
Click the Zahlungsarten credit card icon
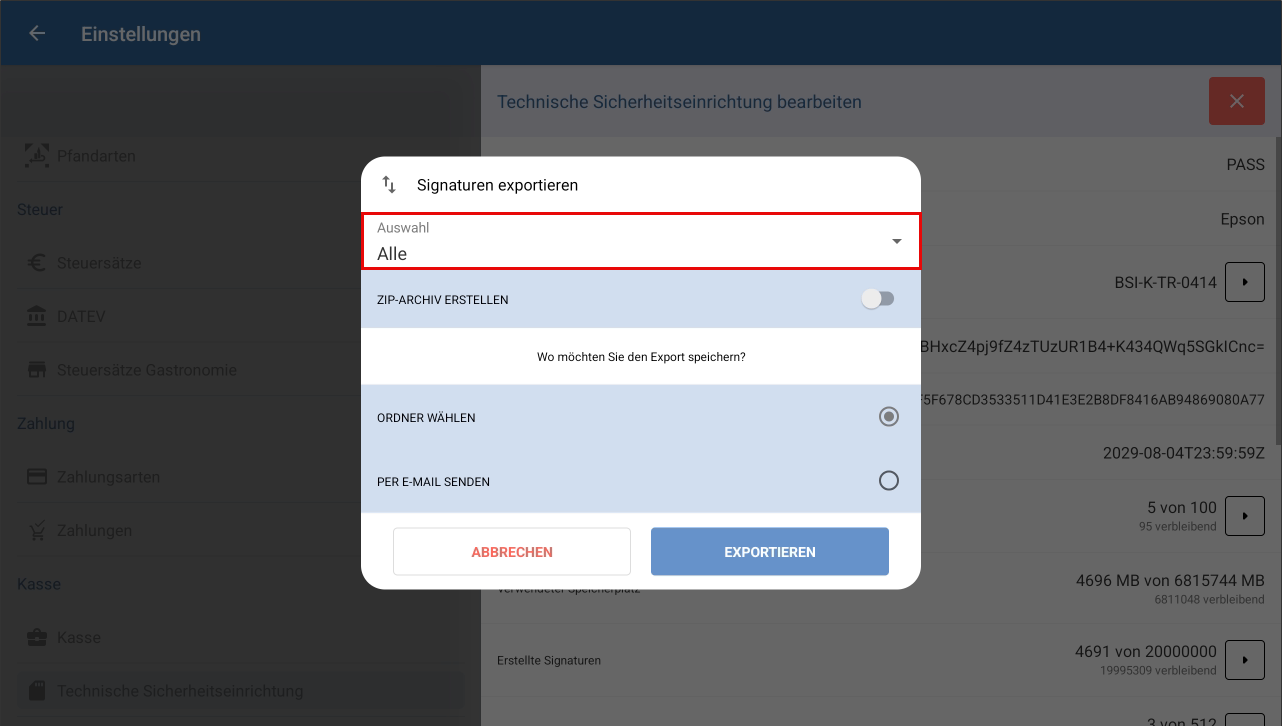[37, 477]
